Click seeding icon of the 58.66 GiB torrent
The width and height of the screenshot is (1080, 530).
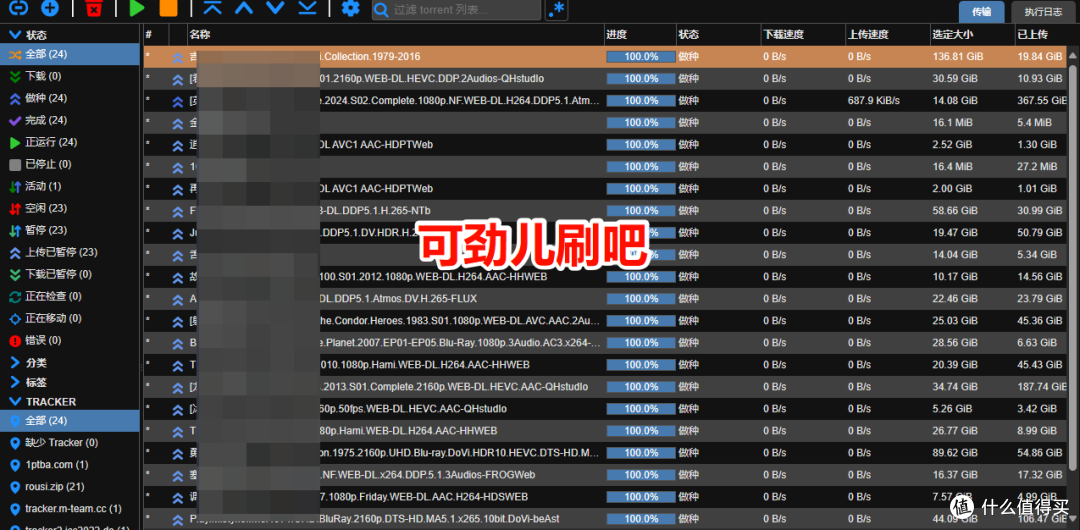click(178, 211)
